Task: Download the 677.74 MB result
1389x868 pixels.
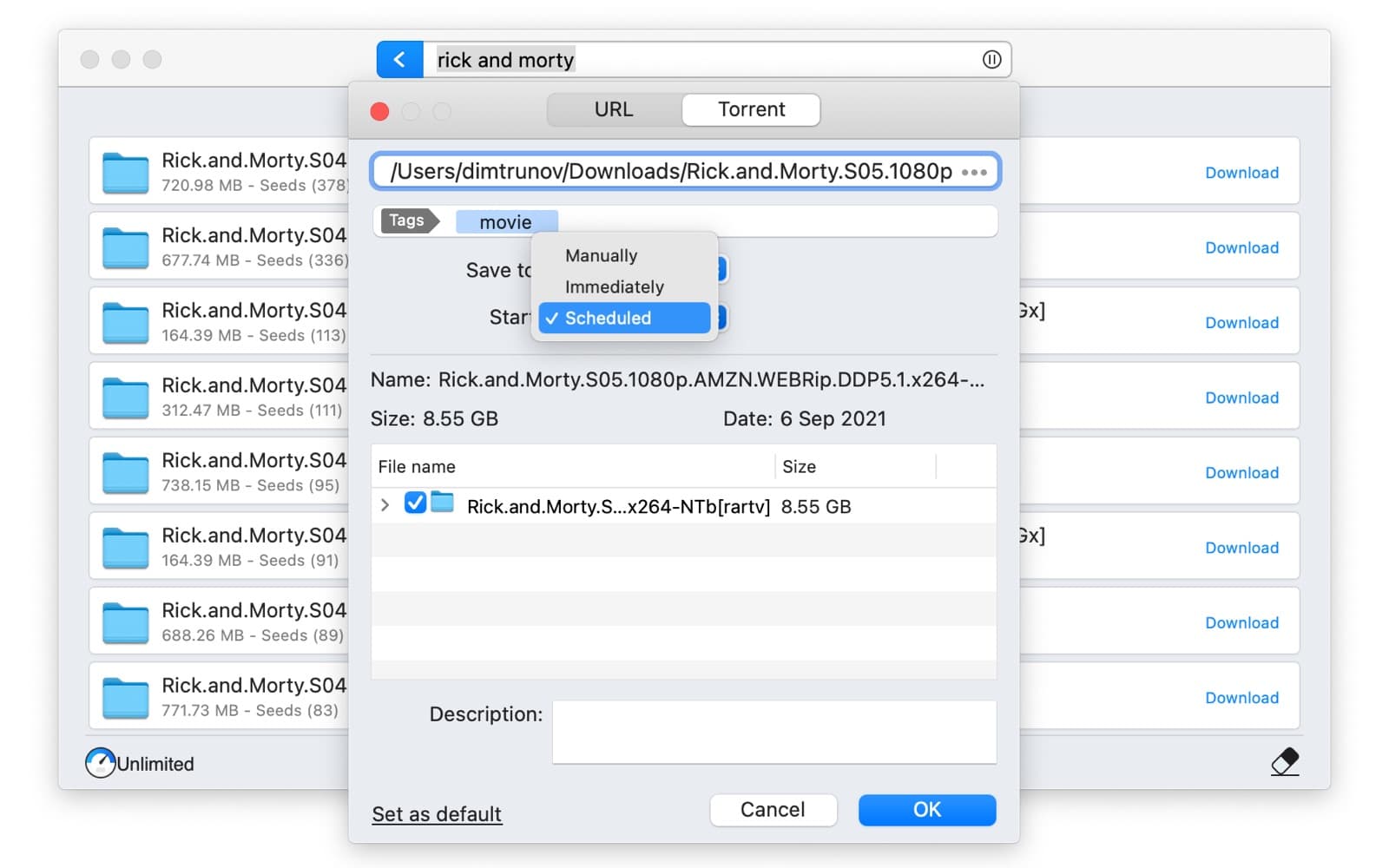Action: (x=1241, y=247)
